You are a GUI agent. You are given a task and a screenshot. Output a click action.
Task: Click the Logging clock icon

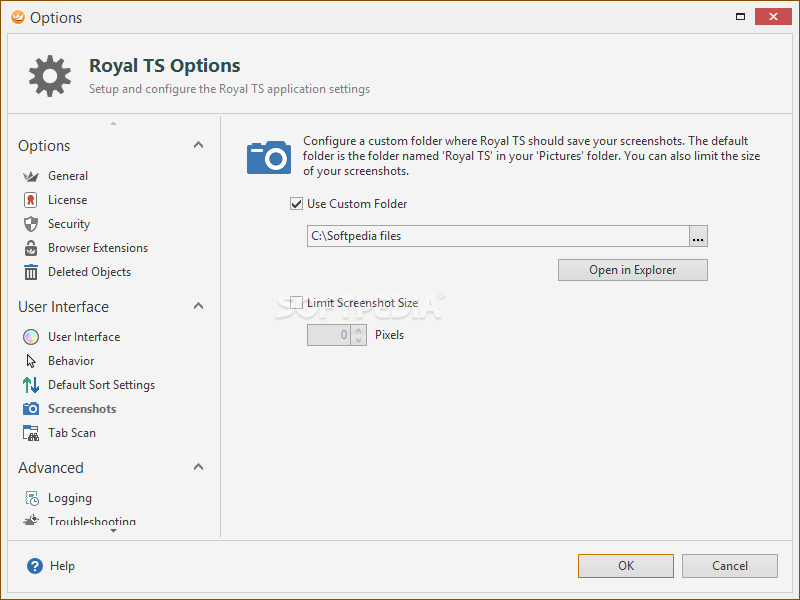tap(32, 498)
